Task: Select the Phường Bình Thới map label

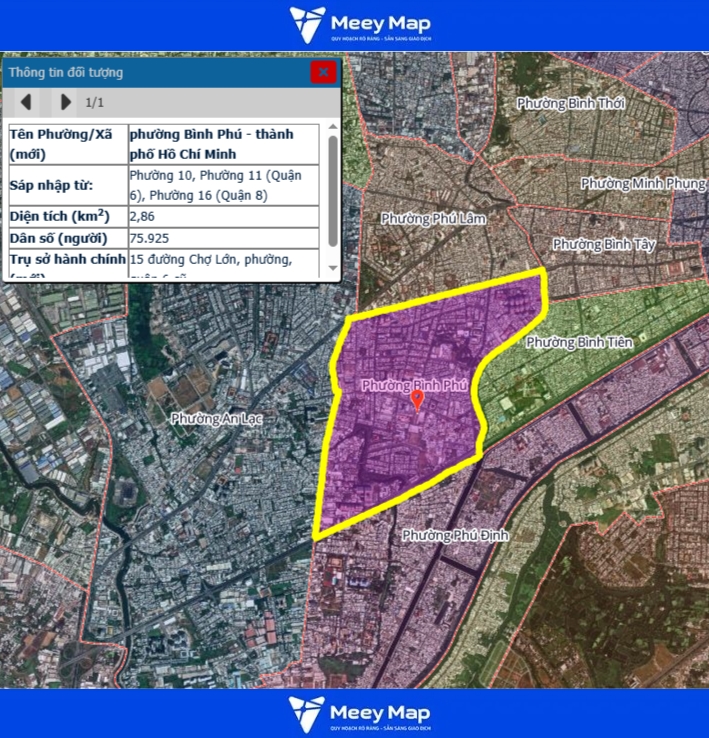Action: pyautogui.click(x=571, y=103)
